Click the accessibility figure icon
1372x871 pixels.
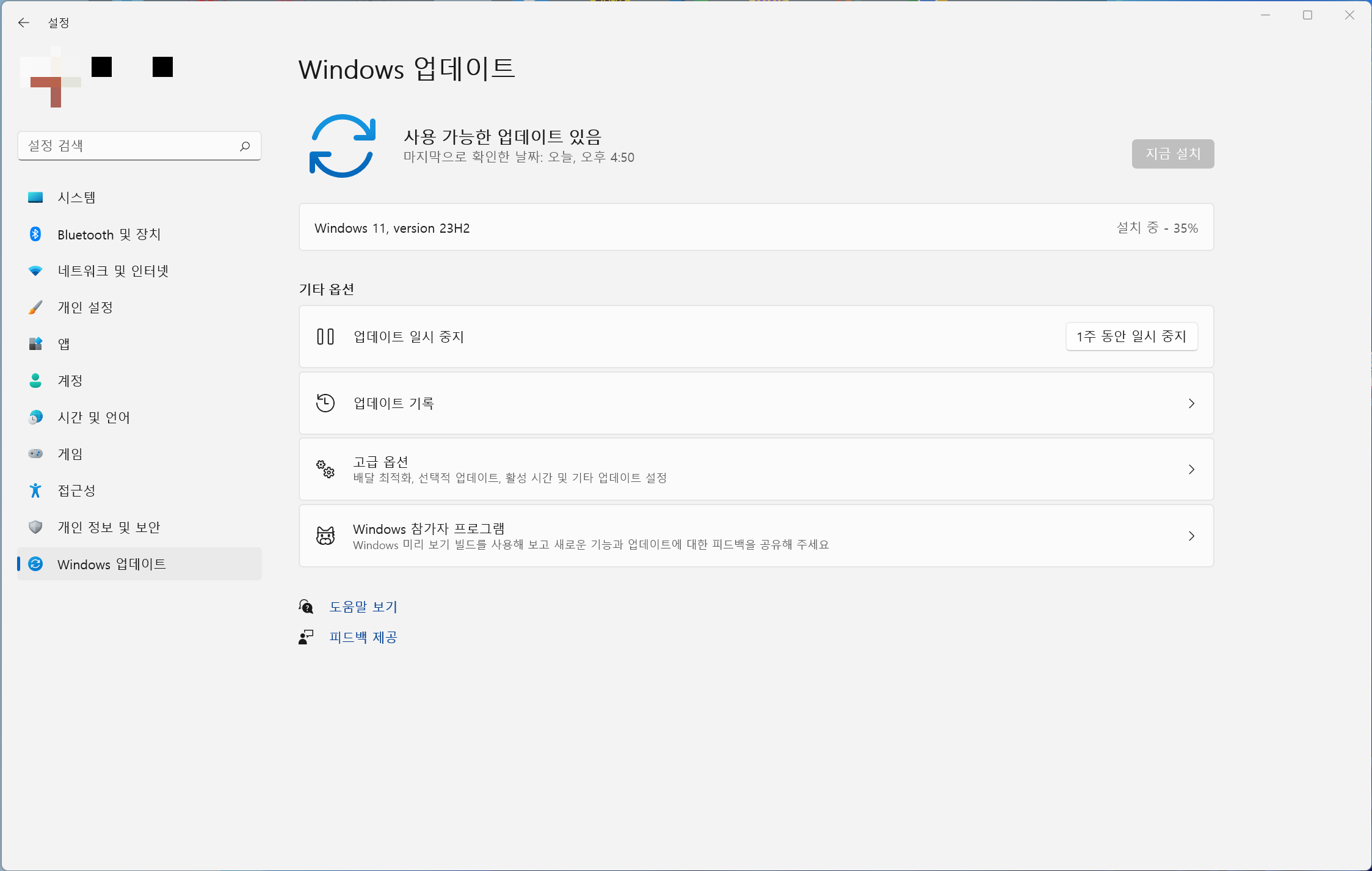pos(35,490)
